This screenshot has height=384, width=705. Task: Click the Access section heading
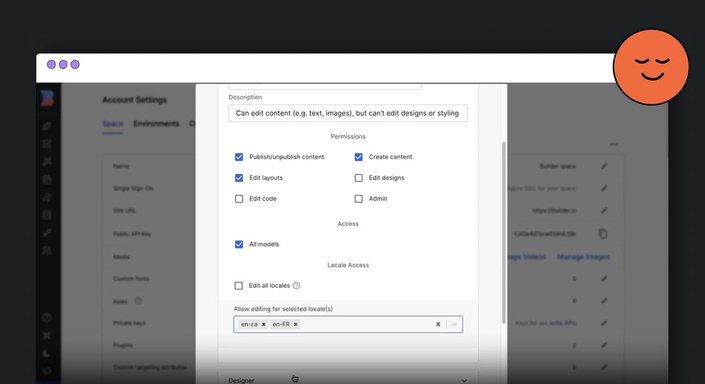348,223
